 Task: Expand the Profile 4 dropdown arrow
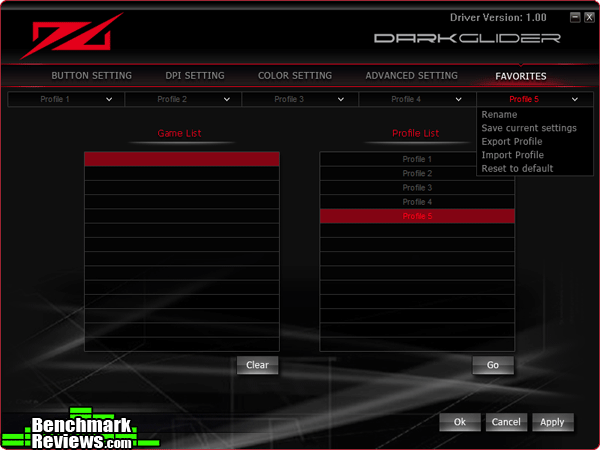(x=458, y=99)
